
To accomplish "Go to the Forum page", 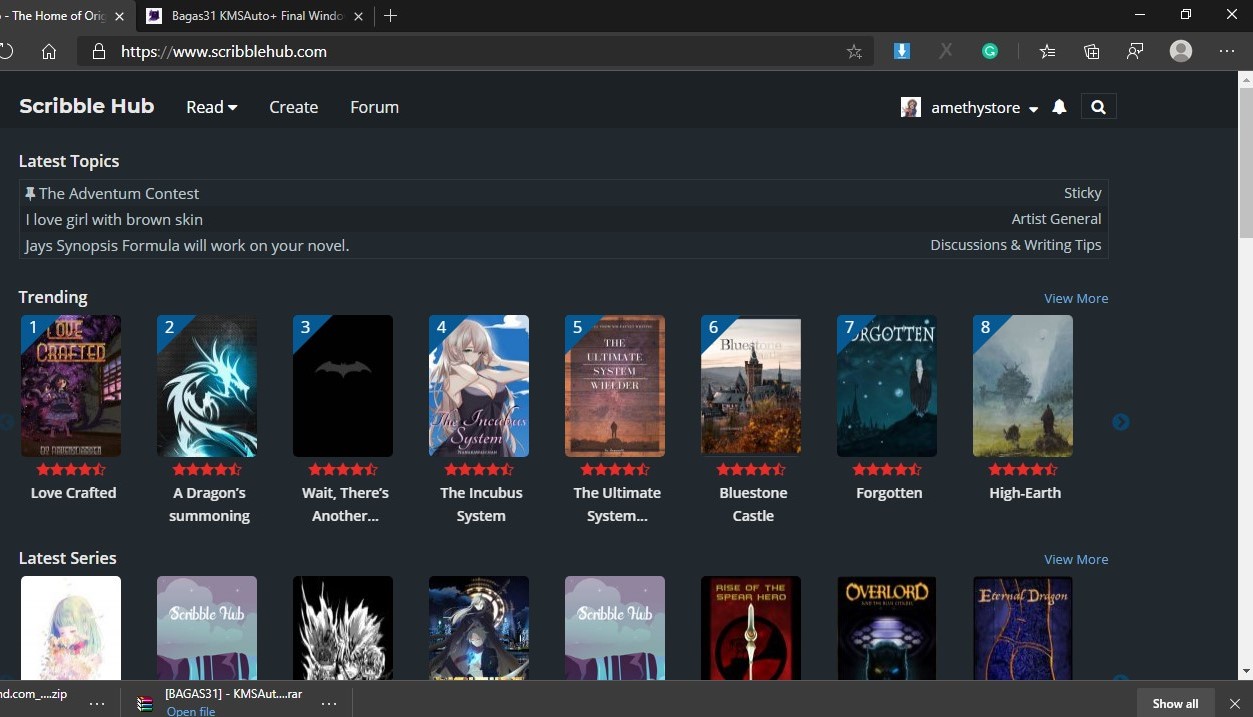I will (x=374, y=107).
